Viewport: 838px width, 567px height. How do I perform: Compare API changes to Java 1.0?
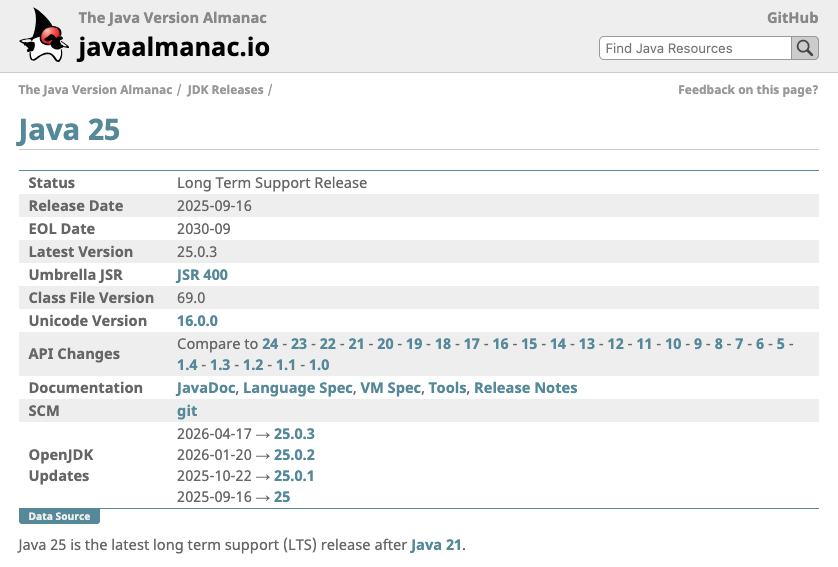[x=319, y=365]
